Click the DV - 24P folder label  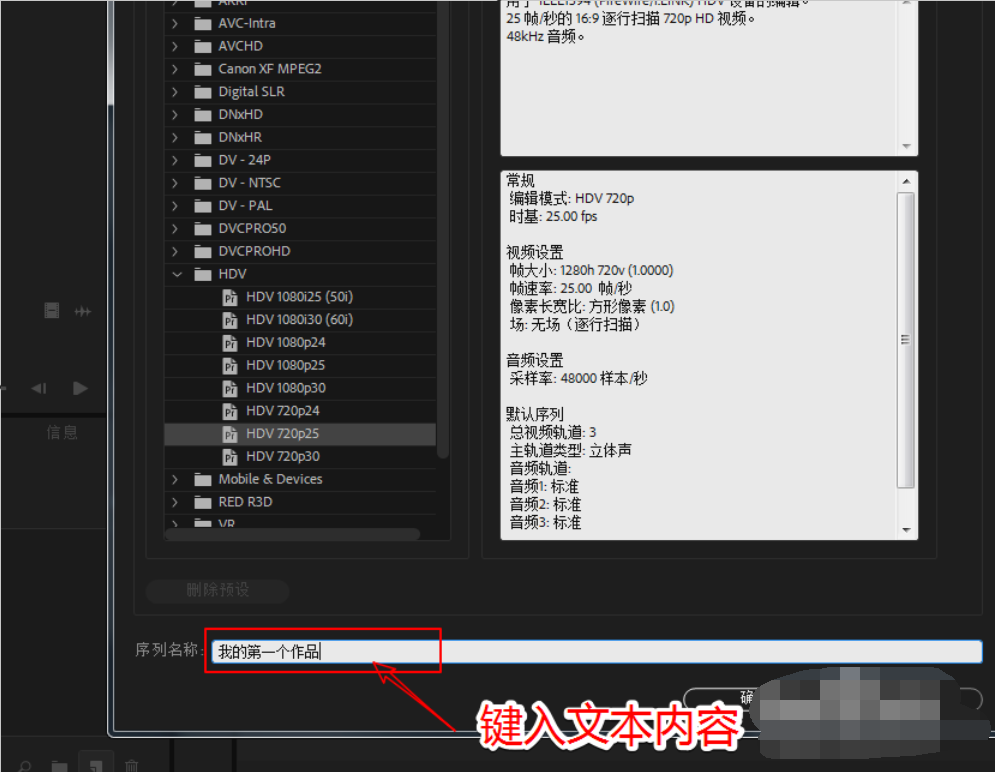[244, 160]
